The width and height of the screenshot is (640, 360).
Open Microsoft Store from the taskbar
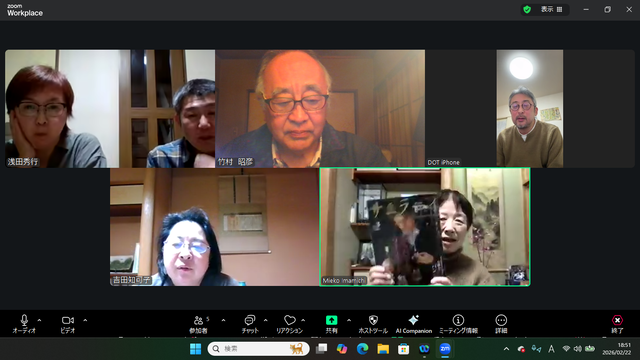click(404, 349)
